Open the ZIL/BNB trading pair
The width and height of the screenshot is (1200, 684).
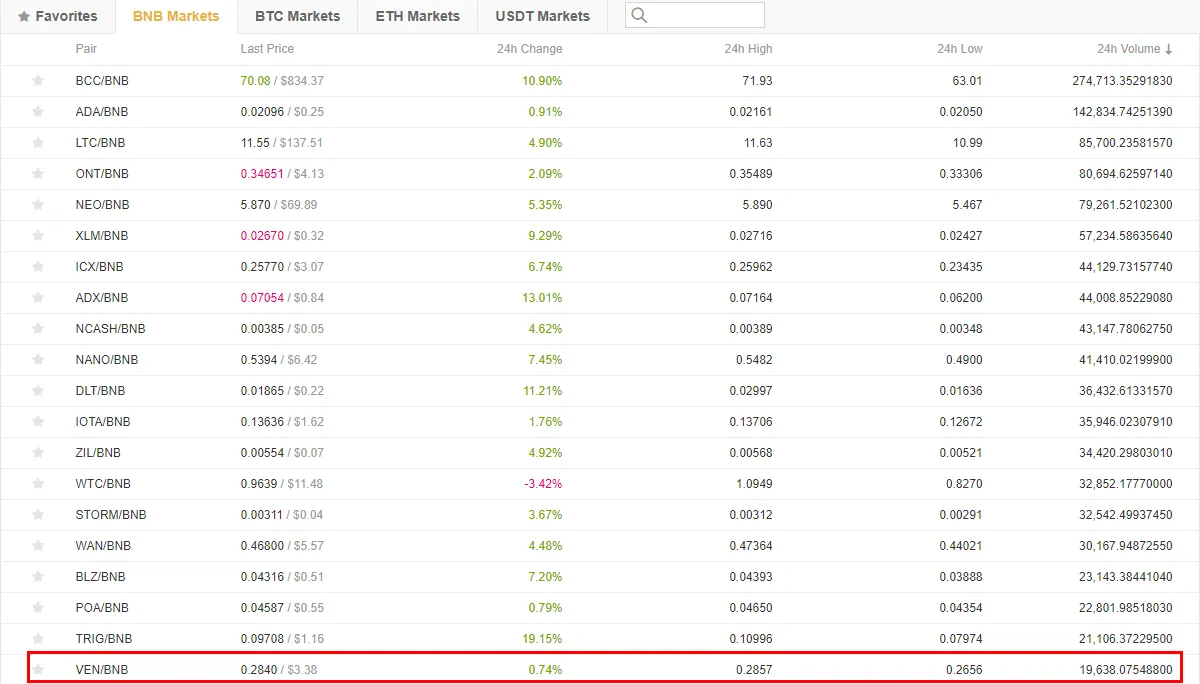pyautogui.click(x=98, y=453)
